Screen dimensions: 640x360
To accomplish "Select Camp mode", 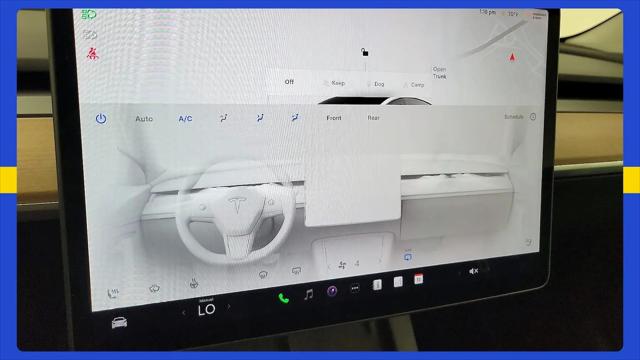I will coord(414,85).
